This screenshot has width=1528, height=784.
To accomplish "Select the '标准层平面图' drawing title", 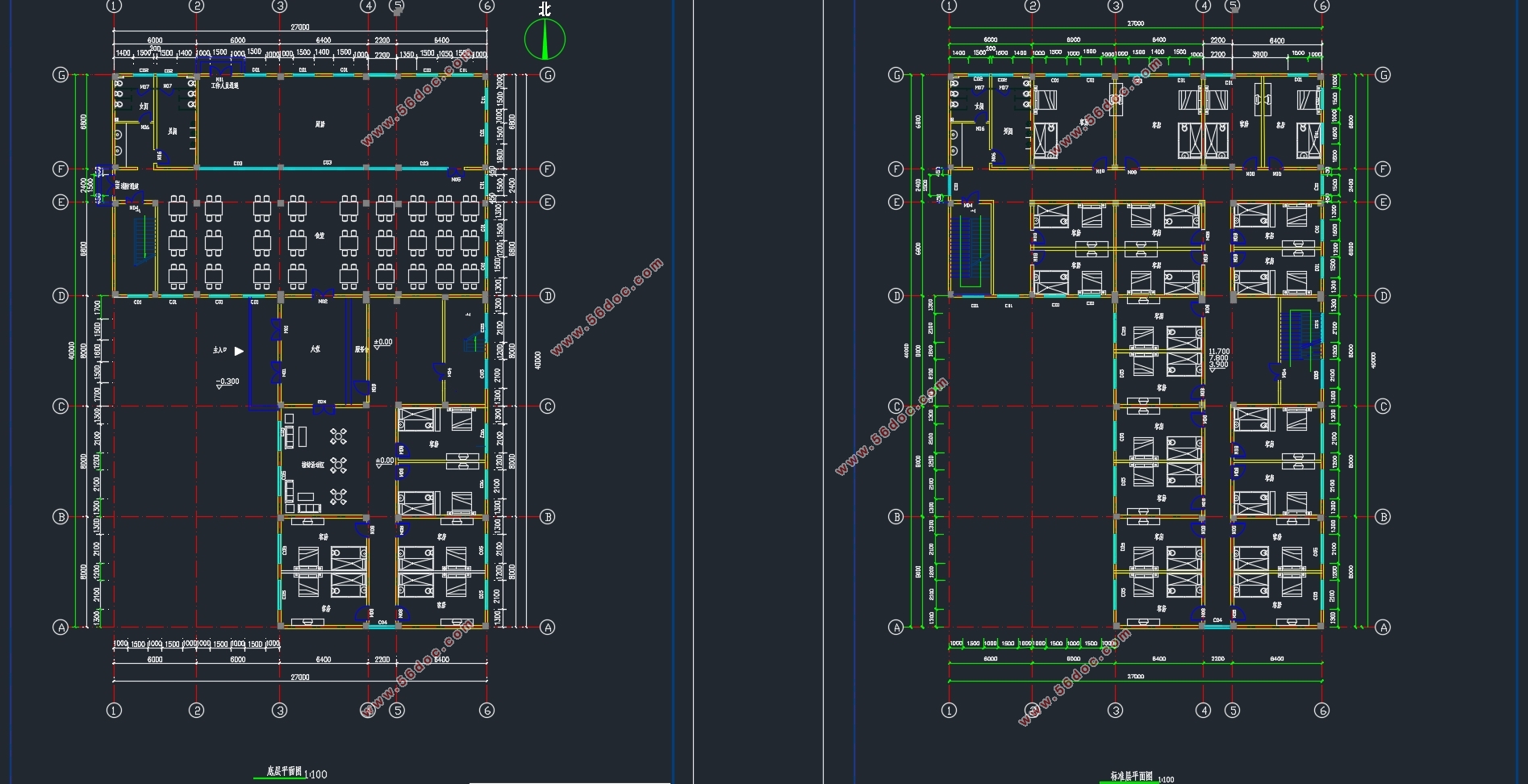I will pos(1131,776).
